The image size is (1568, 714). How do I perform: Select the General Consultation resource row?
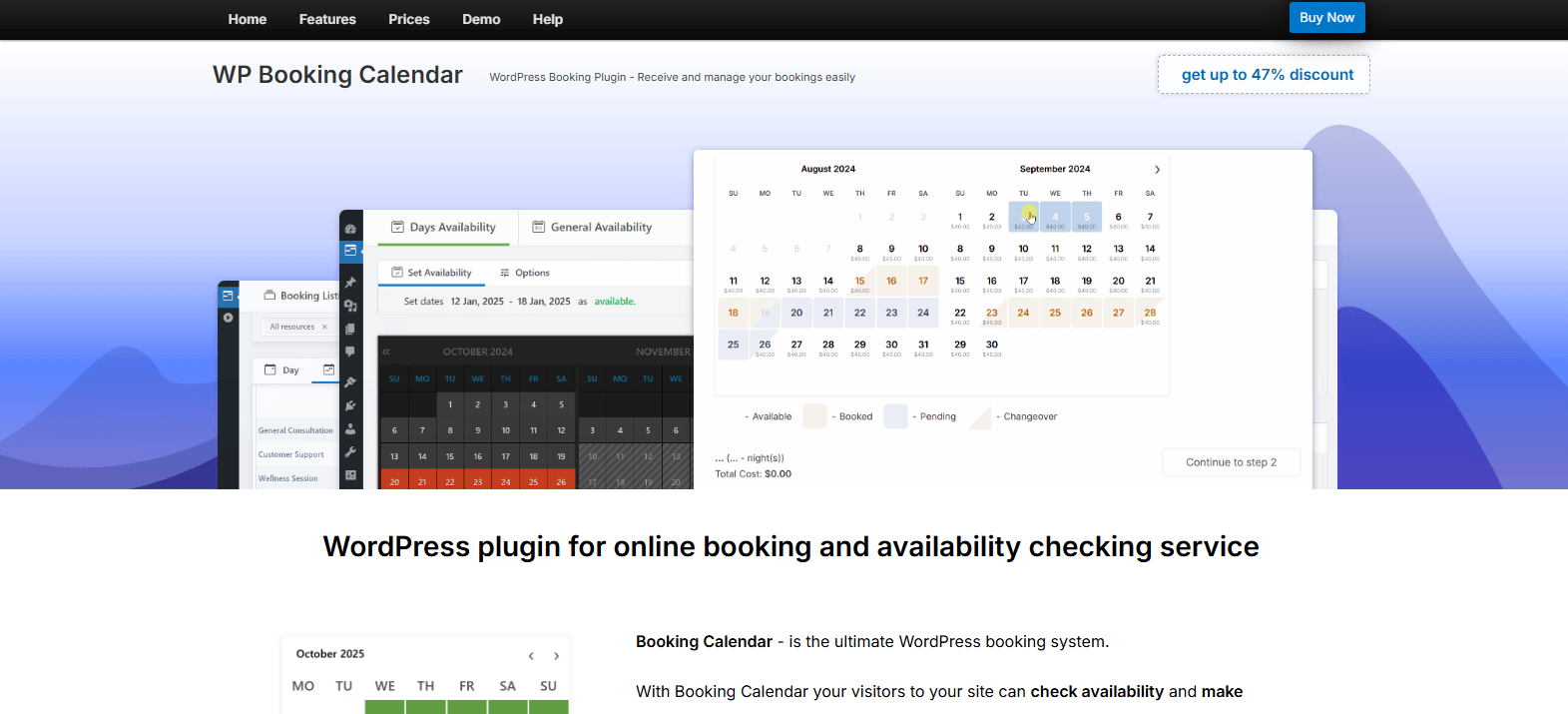click(x=295, y=430)
